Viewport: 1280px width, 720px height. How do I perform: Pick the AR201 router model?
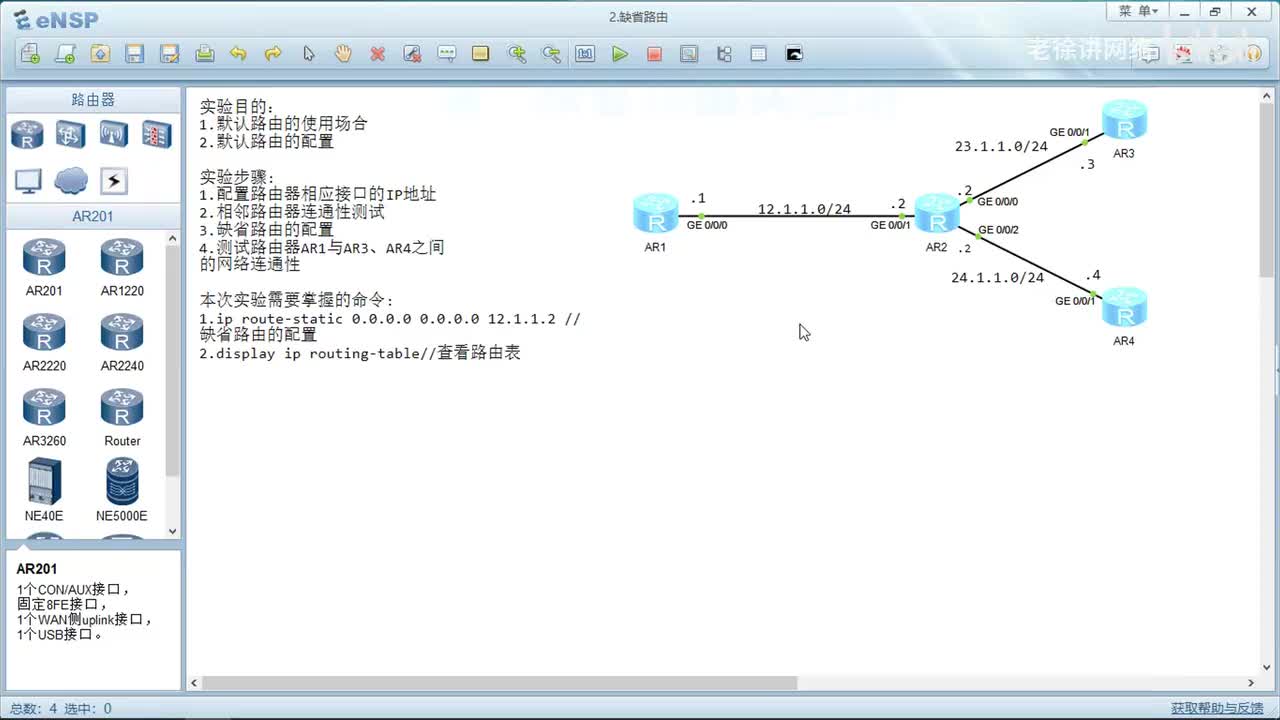pyautogui.click(x=44, y=267)
